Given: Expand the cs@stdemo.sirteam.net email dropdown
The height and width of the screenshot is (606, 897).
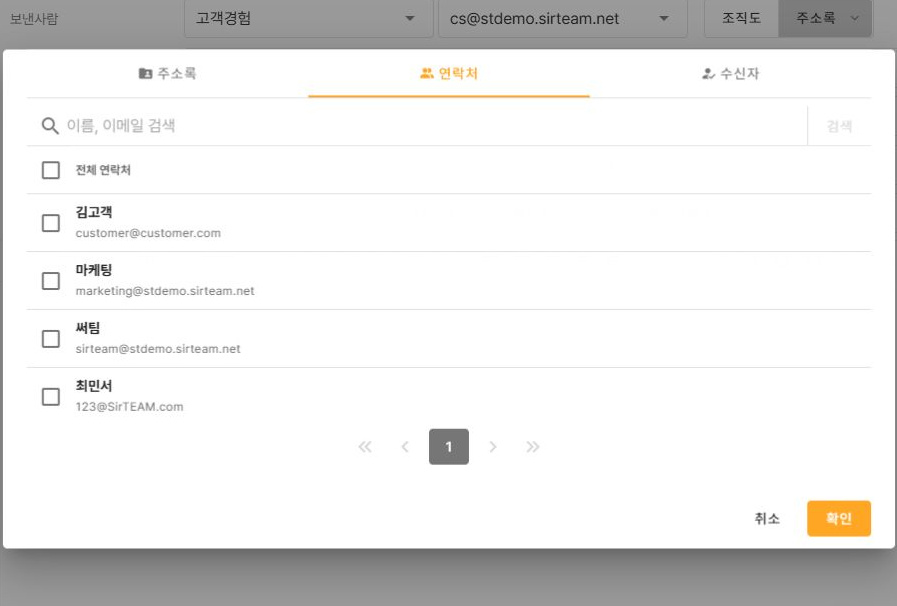Looking at the screenshot, I should click(x=563, y=18).
